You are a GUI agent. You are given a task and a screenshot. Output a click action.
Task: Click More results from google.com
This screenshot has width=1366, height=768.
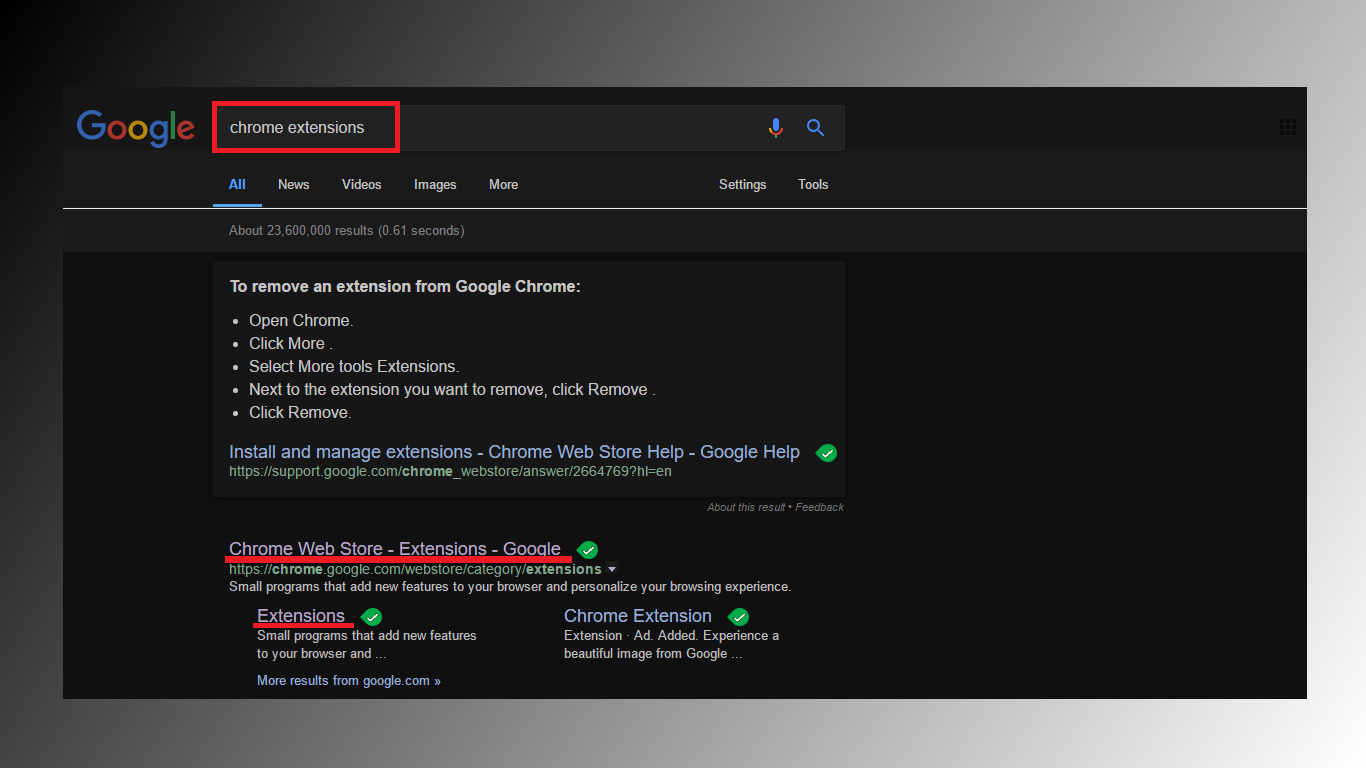pyautogui.click(x=349, y=681)
